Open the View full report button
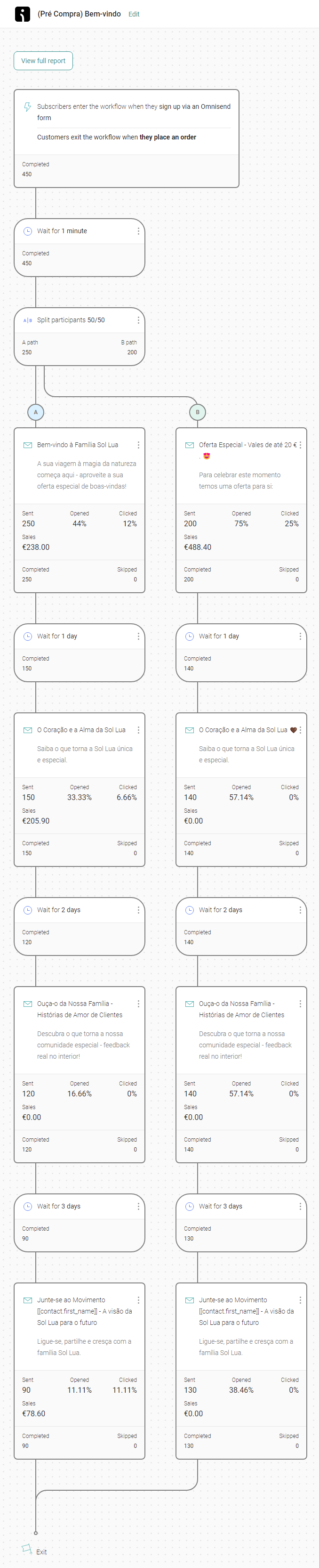The height and width of the screenshot is (1568, 319). click(x=43, y=61)
